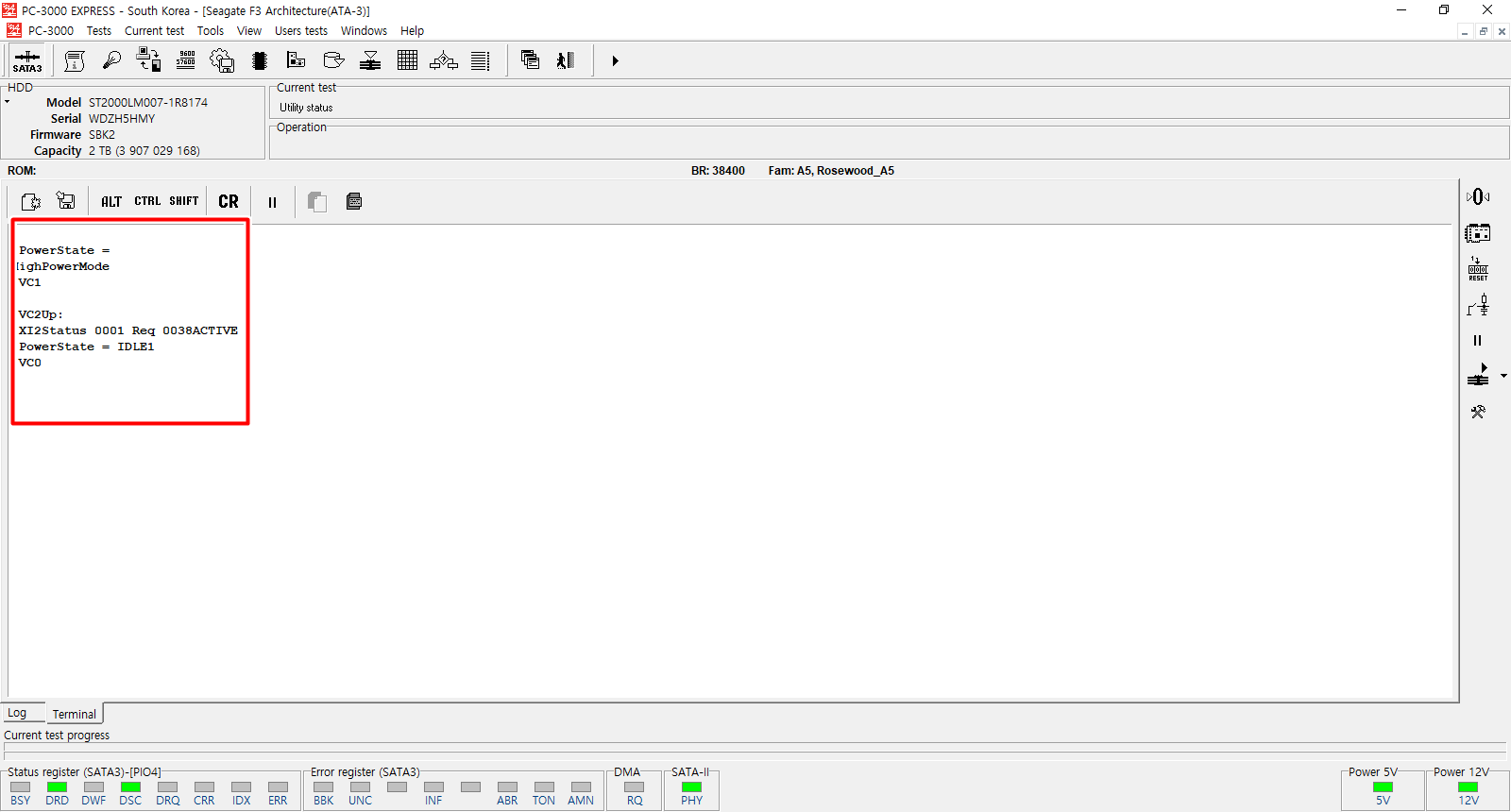Screen dimensions: 1511x812
Task: Open the drive info scroll icon
Action: [75, 60]
